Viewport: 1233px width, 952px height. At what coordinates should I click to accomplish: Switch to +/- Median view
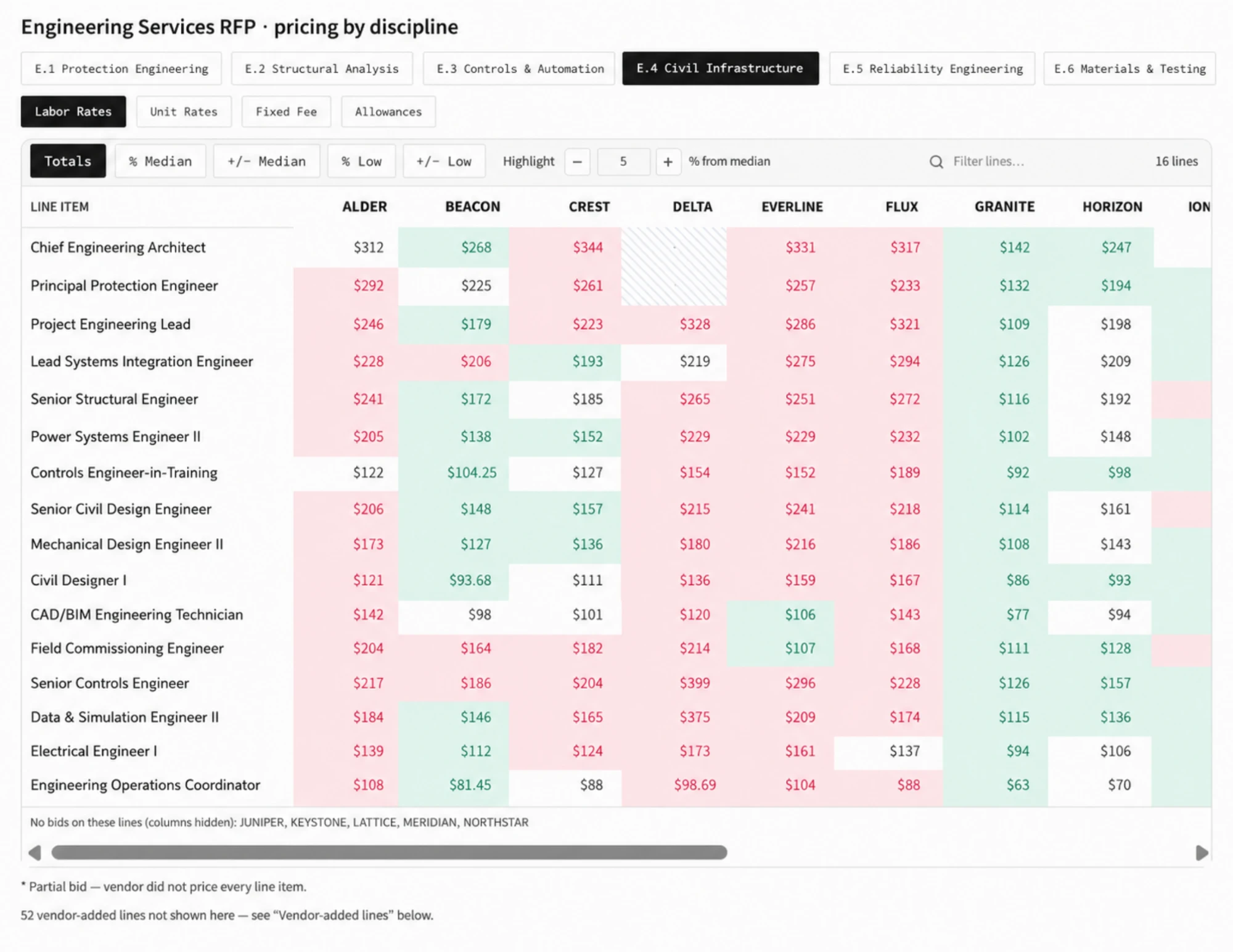pyautogui.click(x=266, y=162)
